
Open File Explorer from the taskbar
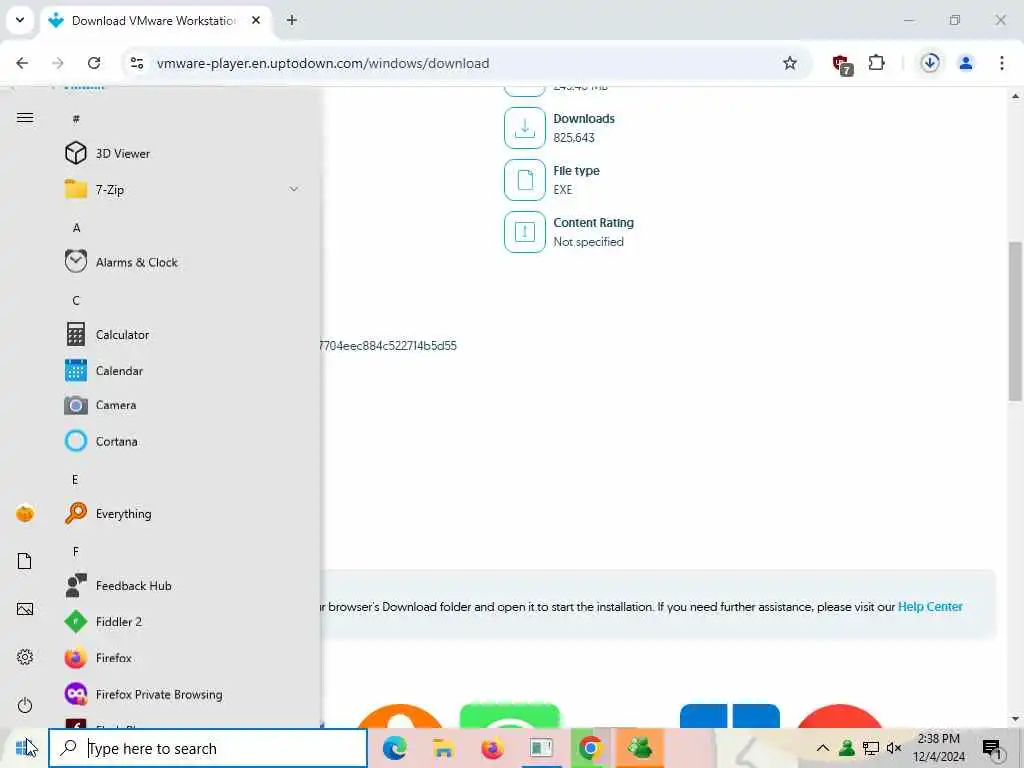click(443, 748)
